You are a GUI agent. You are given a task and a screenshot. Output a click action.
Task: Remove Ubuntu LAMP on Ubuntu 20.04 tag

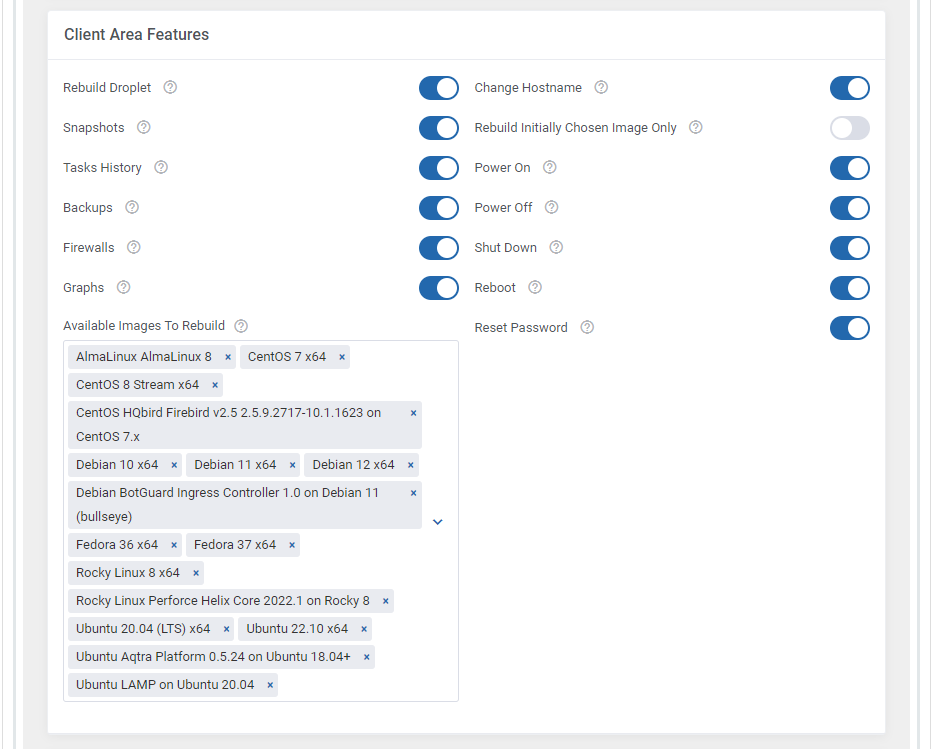point(270,685)
